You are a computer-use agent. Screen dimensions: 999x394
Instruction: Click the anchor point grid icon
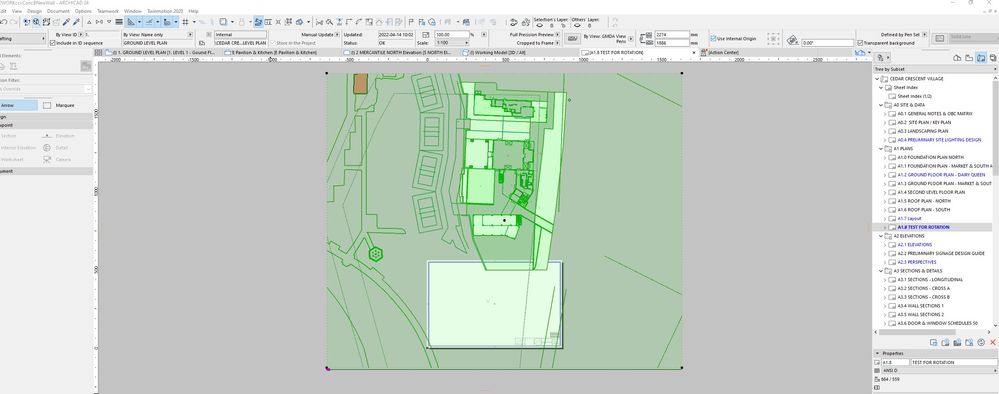coord(773,39)
